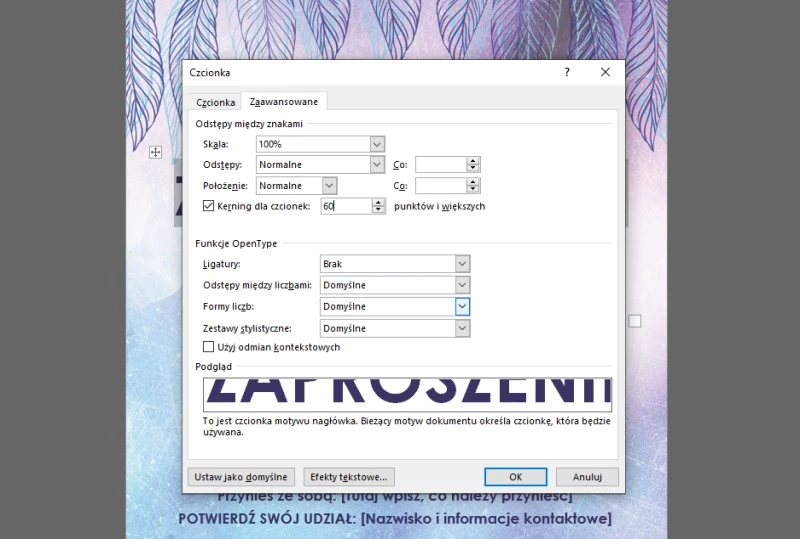800x539 pixels.
Task: Open the Formy liczb dropdown
Action: (462, 306)
